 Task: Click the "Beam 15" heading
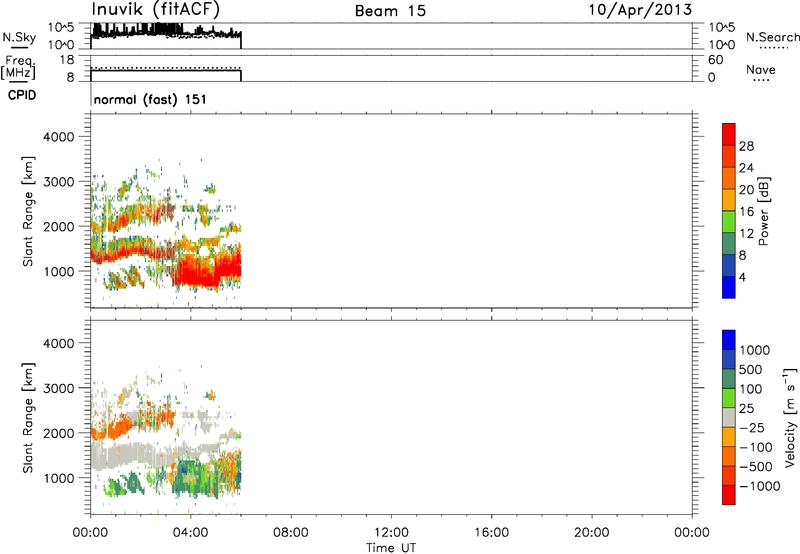coord(390,11)
